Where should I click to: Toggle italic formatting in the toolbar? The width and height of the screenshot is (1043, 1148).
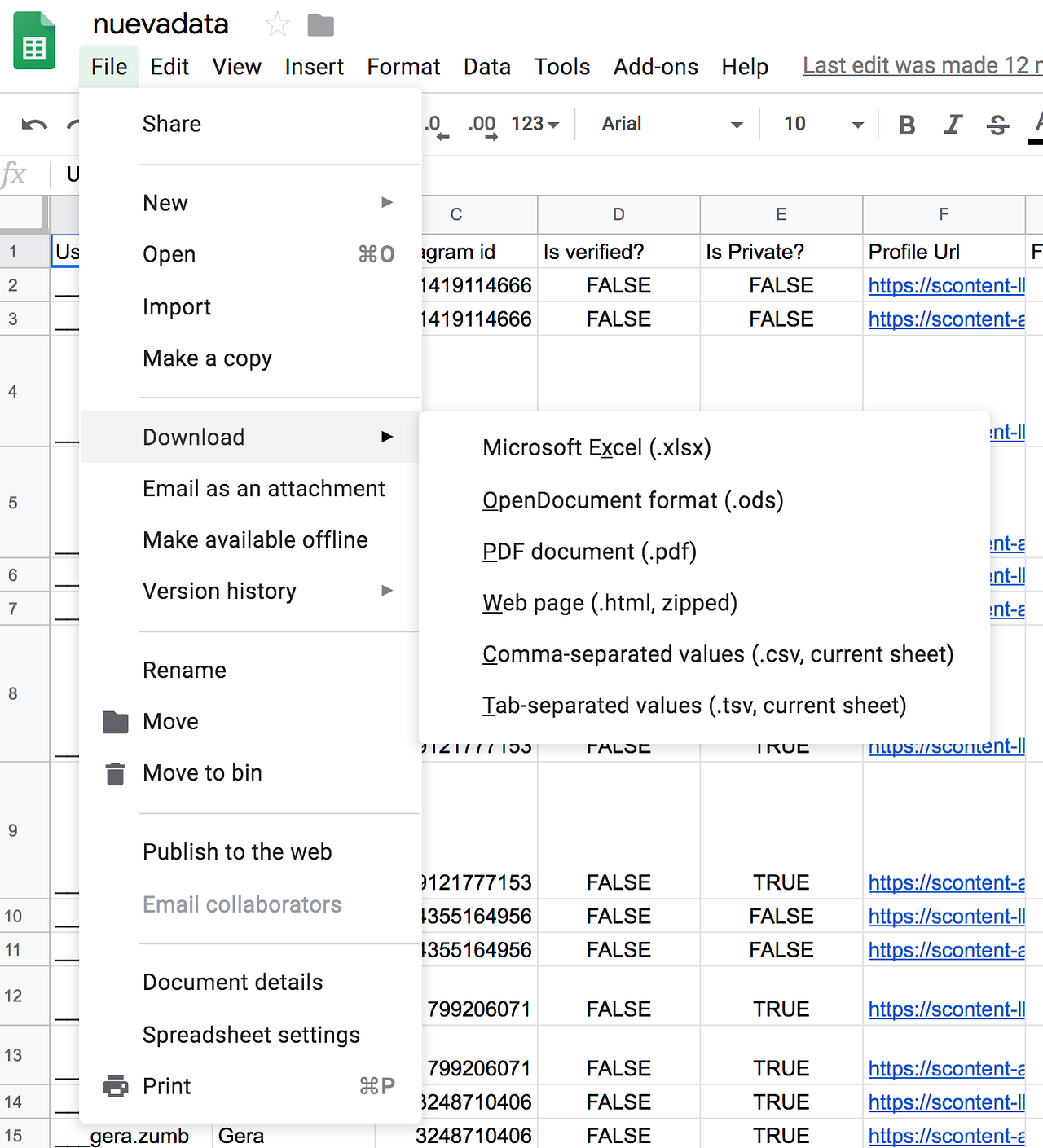coord(952,124)
